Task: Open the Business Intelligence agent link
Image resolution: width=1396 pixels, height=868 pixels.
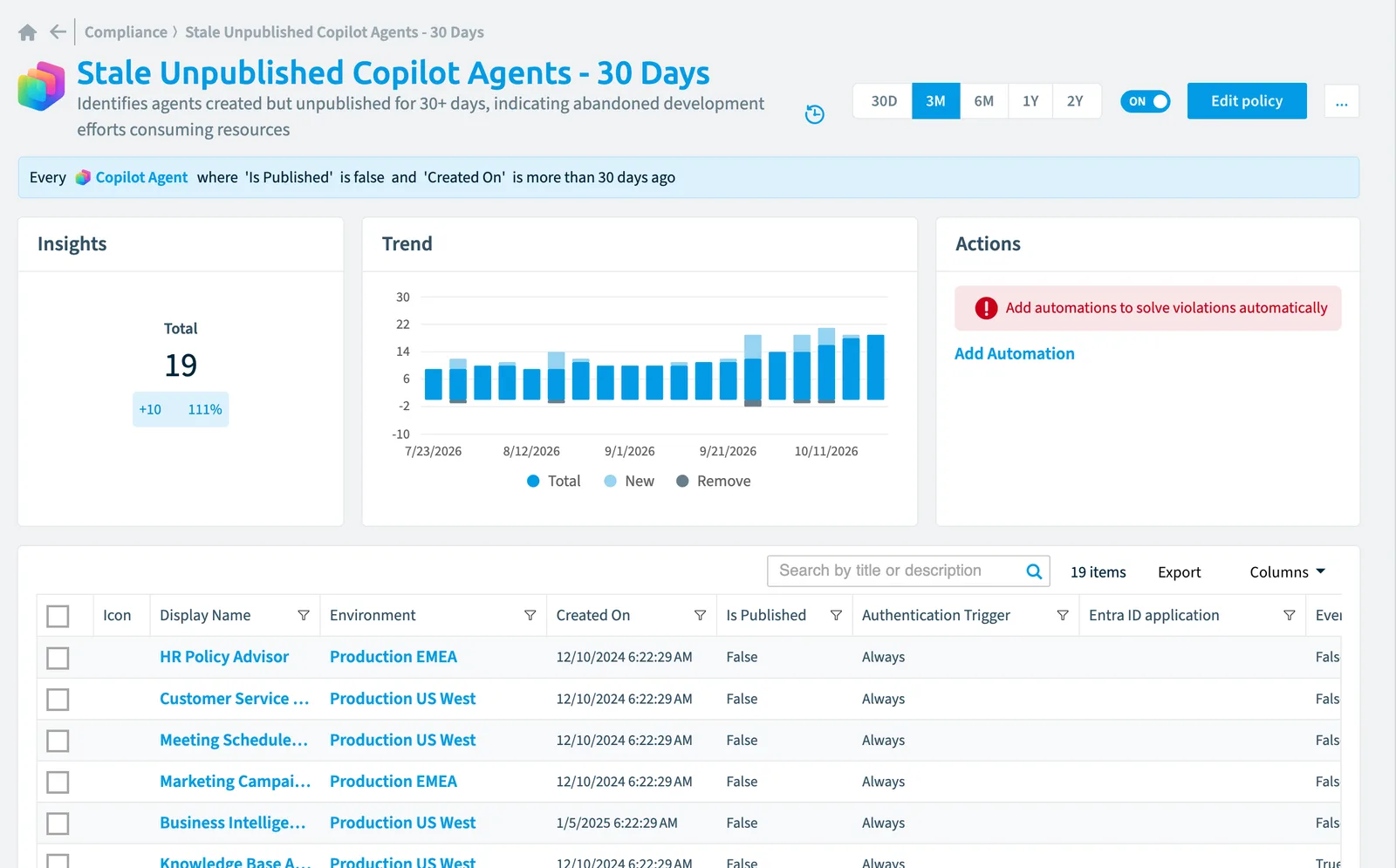Action: 233,823
